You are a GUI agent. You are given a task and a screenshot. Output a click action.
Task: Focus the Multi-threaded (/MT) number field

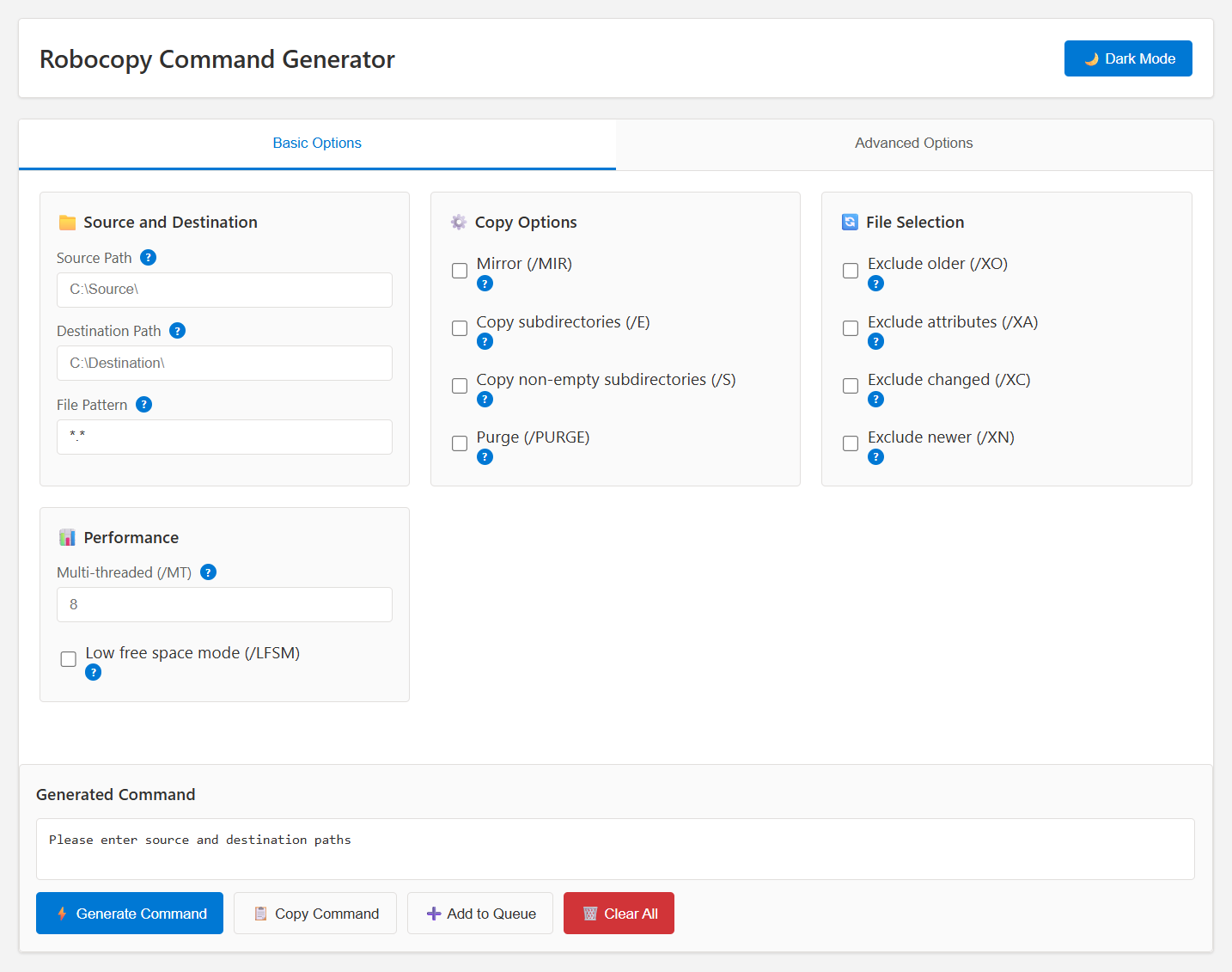pyautogui.click(x=224, y=604)
